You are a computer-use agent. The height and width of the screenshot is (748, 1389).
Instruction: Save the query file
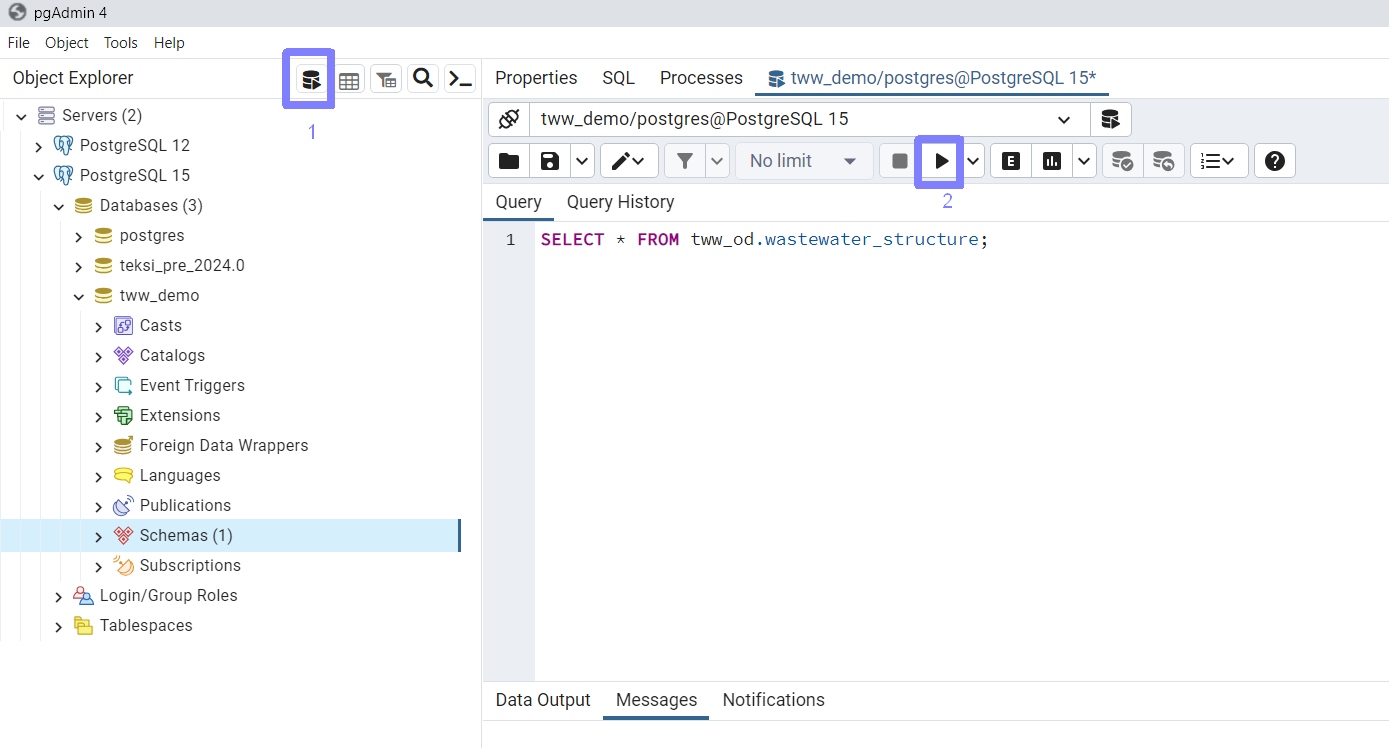[x=549, y=161]
